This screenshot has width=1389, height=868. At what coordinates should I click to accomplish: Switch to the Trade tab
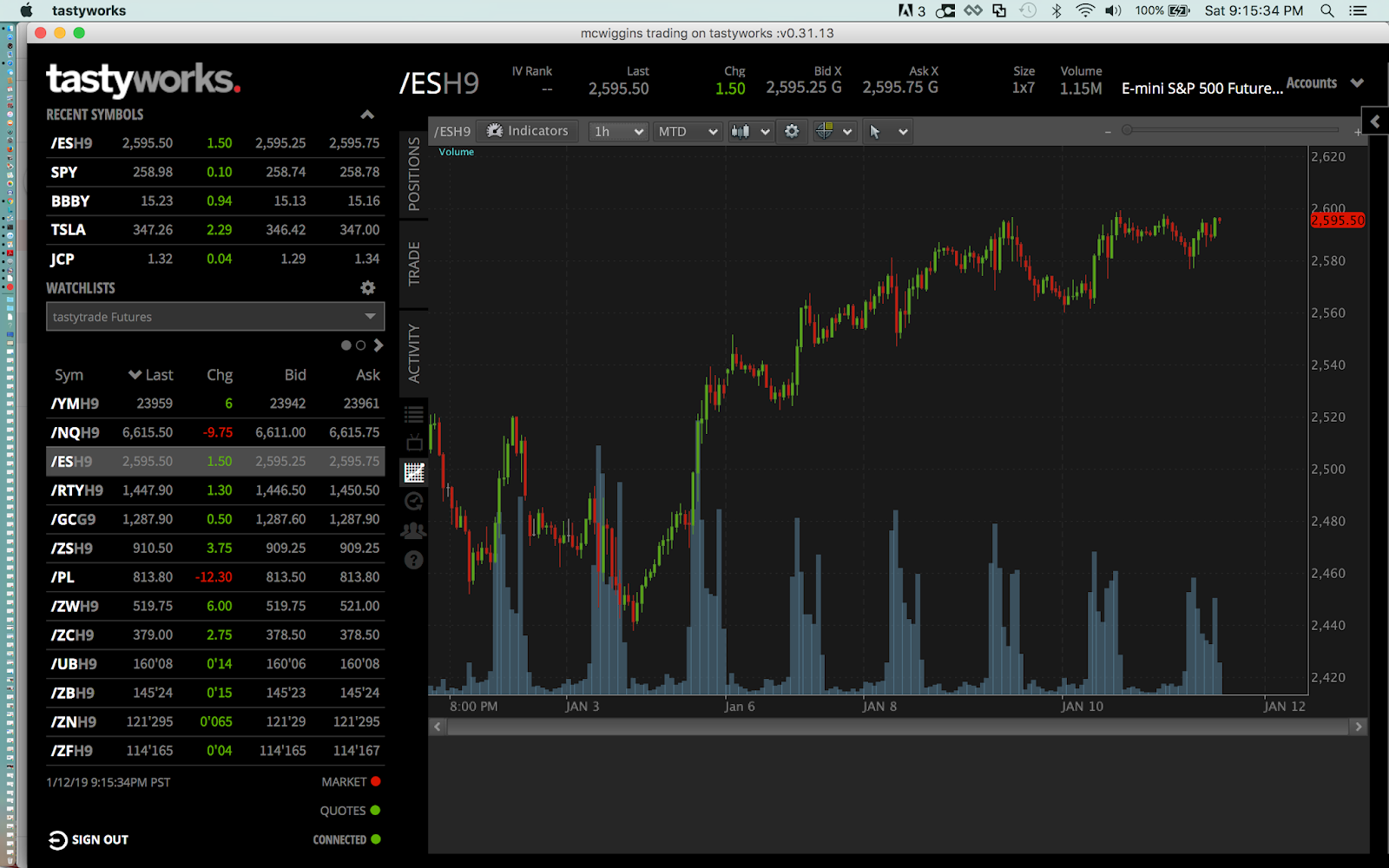point(414,264)
